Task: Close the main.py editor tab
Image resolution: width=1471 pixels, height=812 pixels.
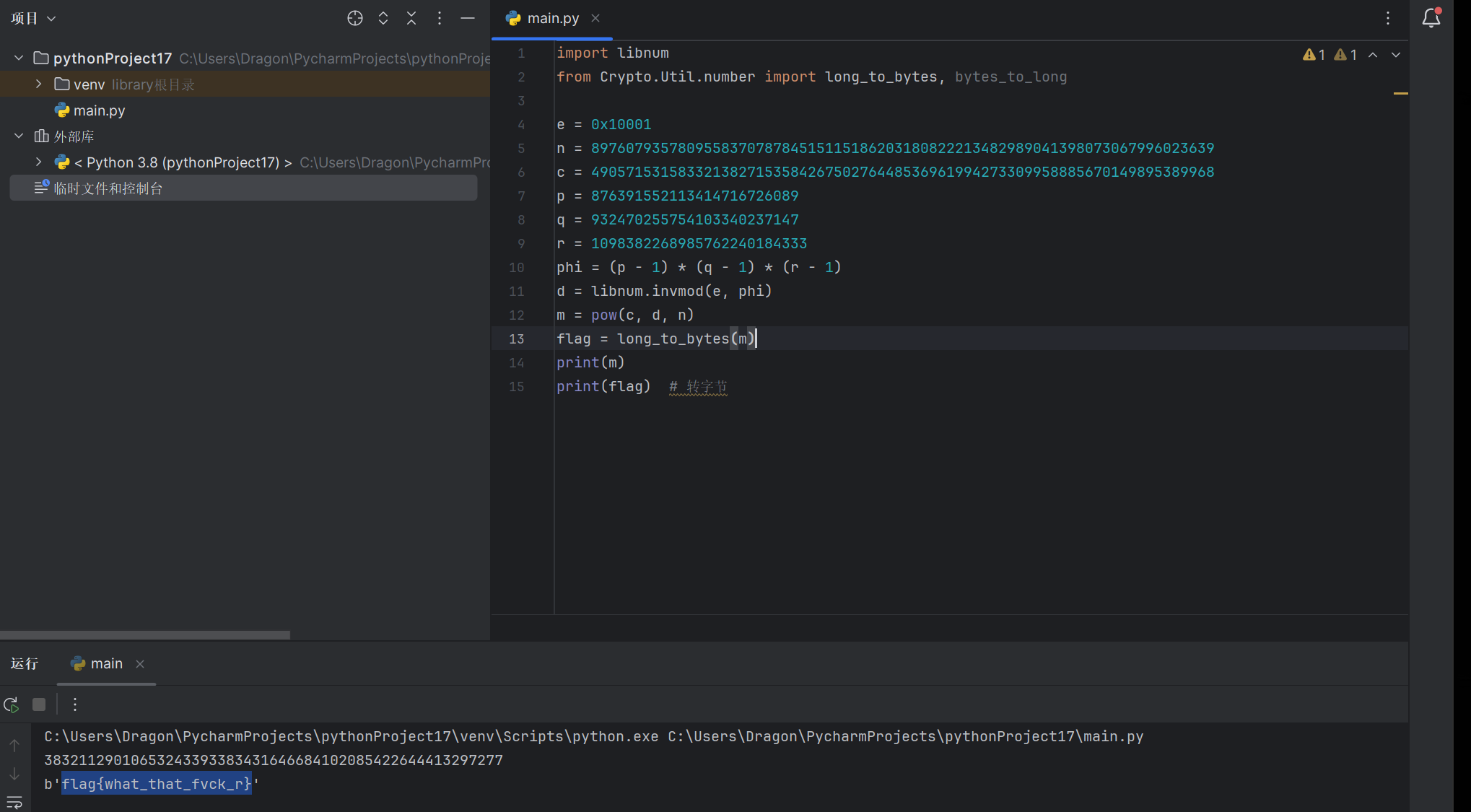Action: (595, 19)
